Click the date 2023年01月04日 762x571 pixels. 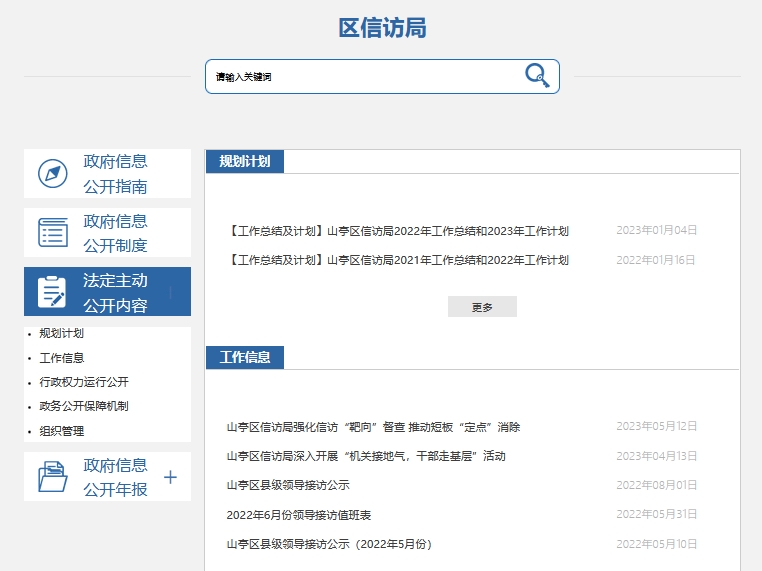[x=657, y=230]
